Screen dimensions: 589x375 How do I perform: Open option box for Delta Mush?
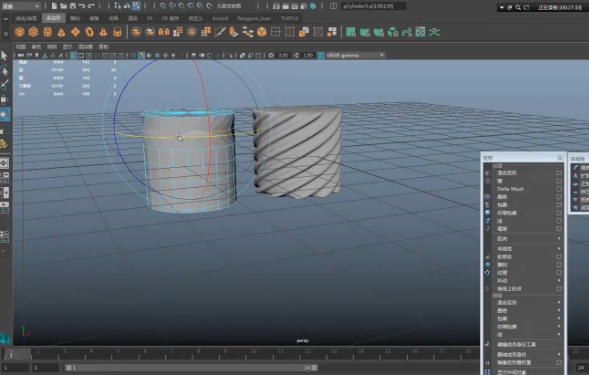559,189
